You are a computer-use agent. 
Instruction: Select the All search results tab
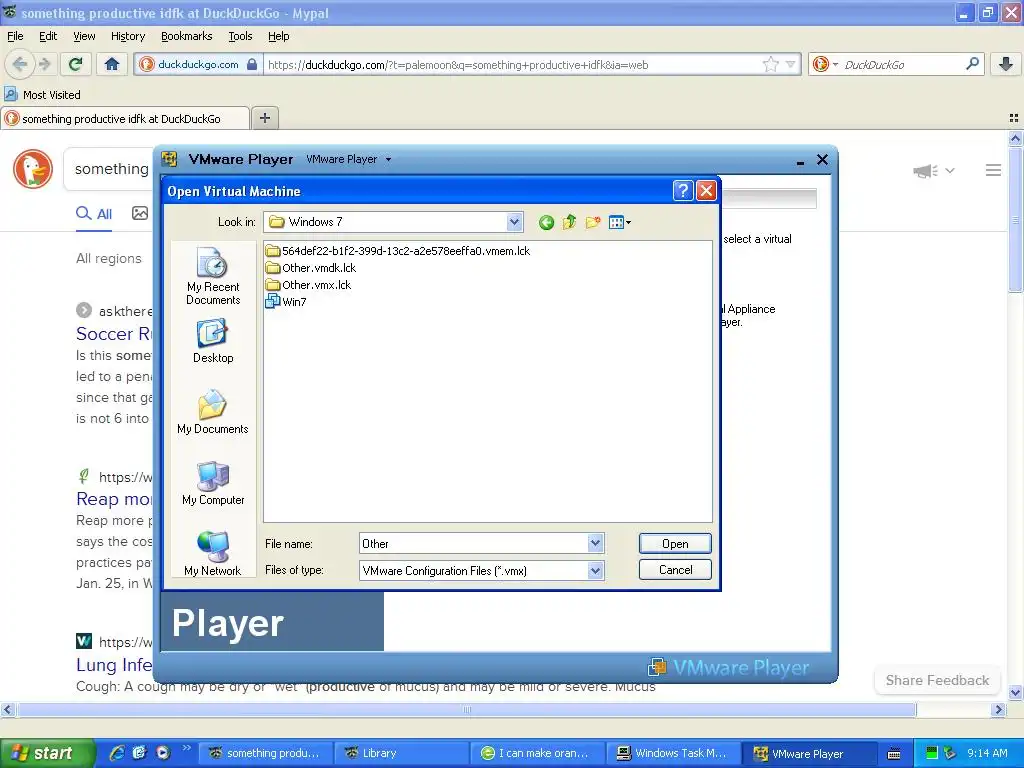[x=94, y=214]
